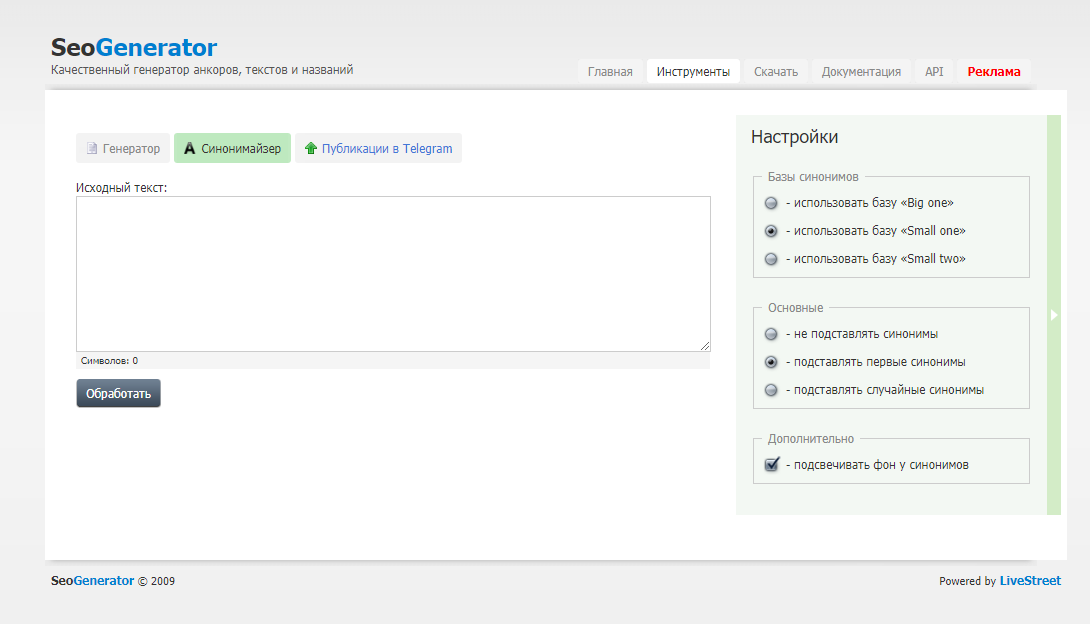This screenshot has height=624, width=1090.
Task: Click the Базы синонимов group label
Action: [x=813, y=177]
